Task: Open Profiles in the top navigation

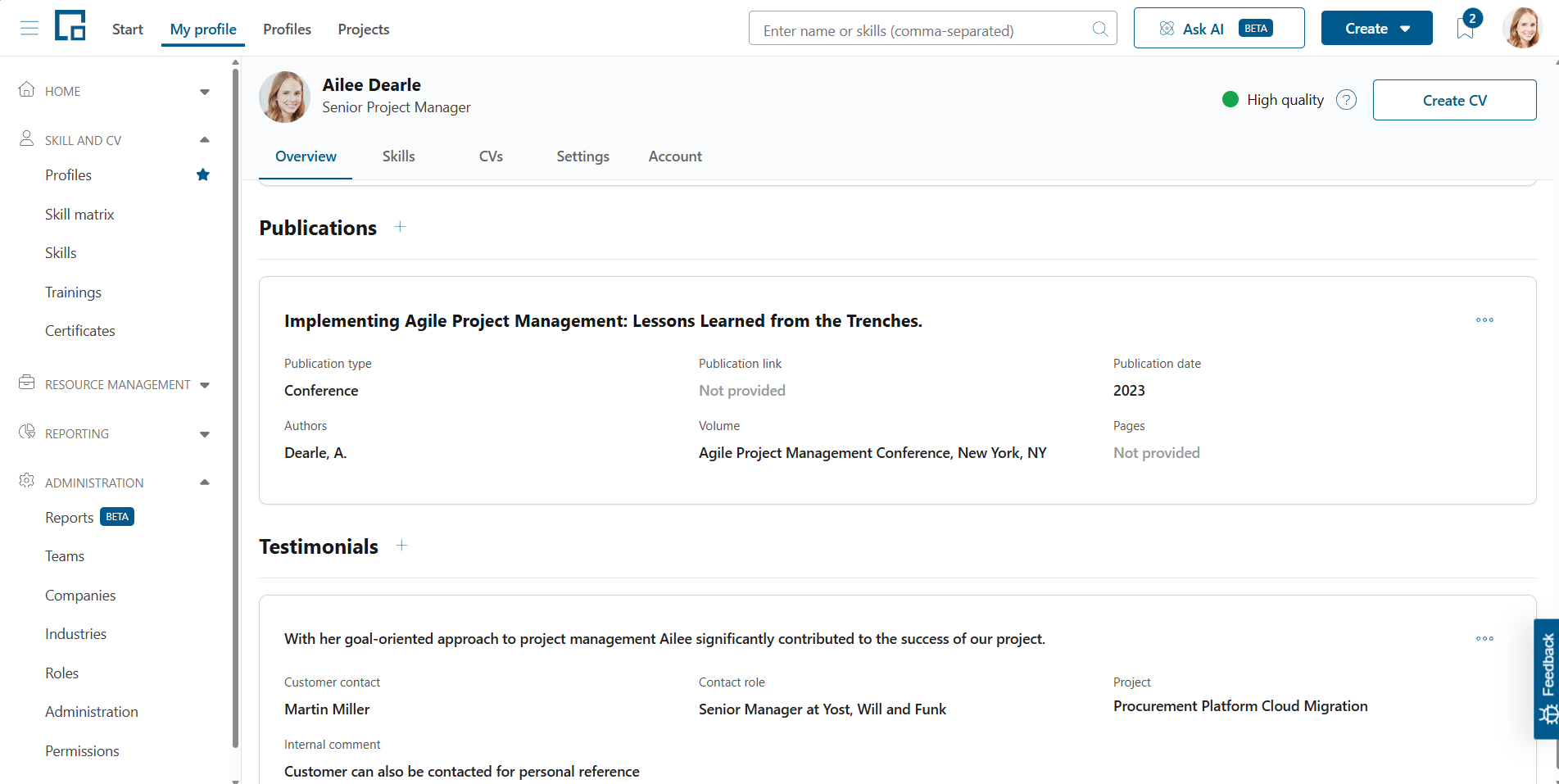Action: coord(287,29)
